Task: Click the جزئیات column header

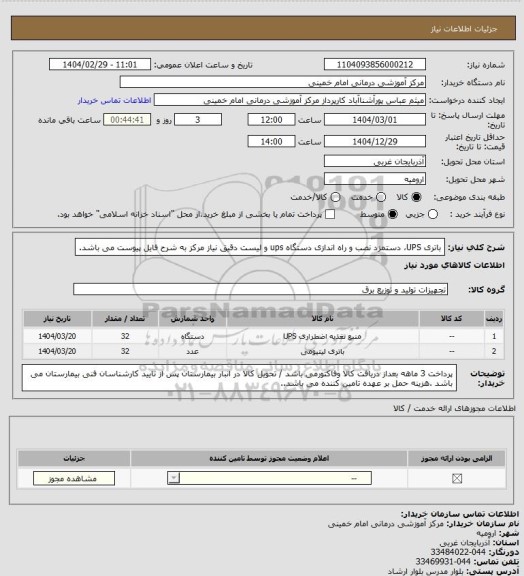Action: pos(74,458)
